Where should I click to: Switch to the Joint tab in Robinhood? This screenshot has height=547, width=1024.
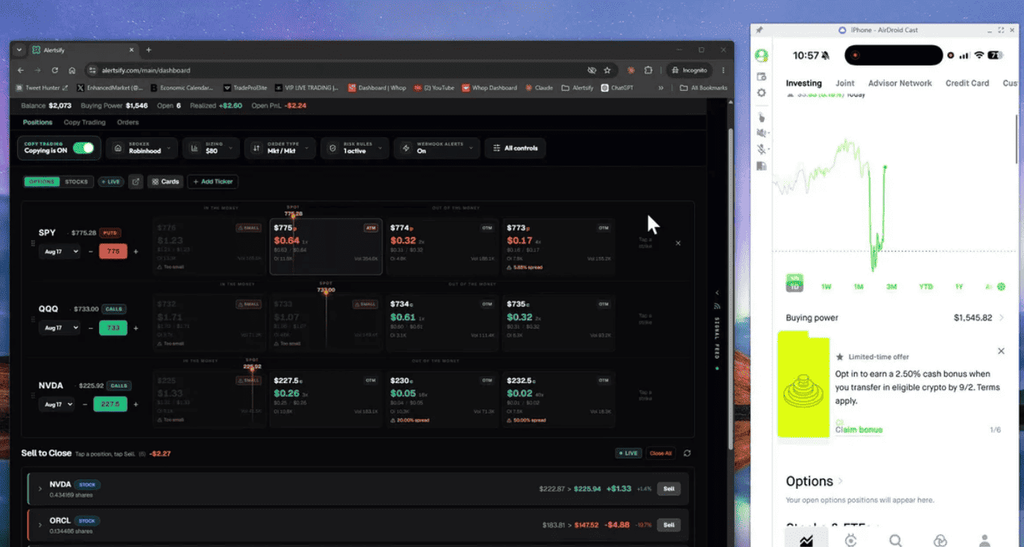(844, 83)
